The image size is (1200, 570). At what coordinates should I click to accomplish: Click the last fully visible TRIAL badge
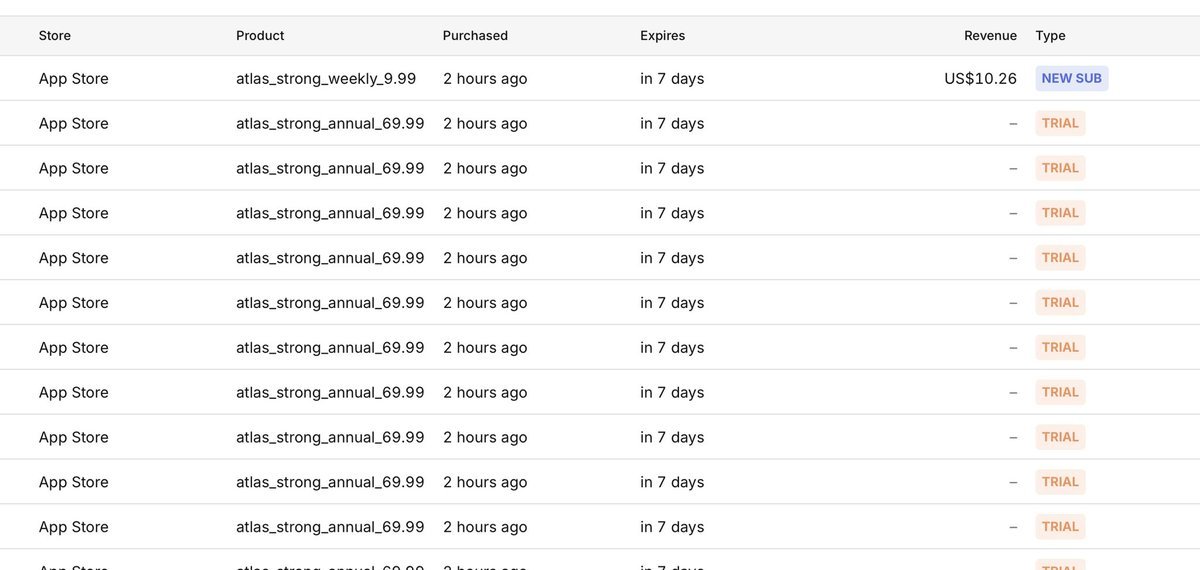pyautogui.click(x=1060, y=526)
